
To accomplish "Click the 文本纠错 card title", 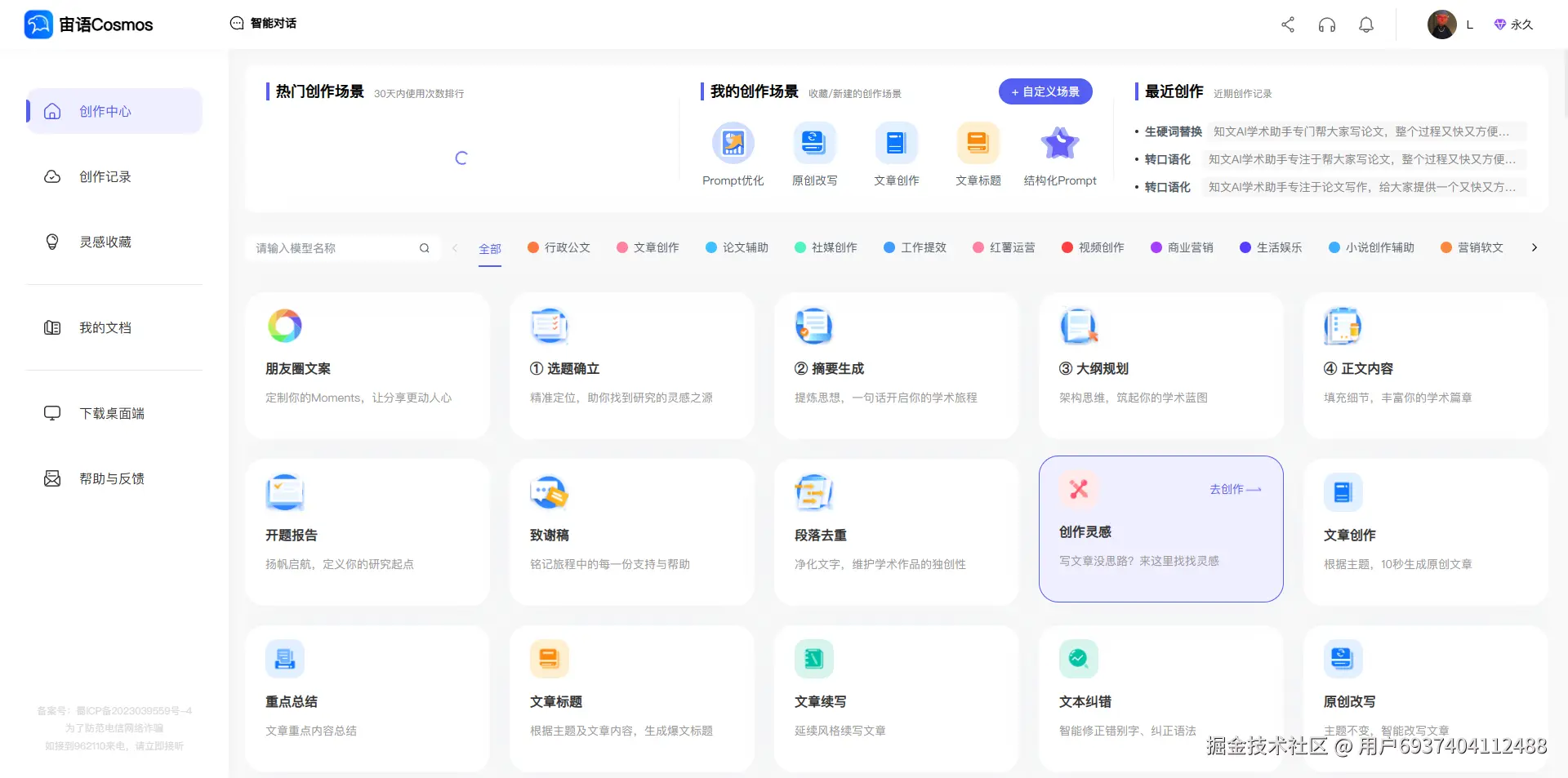I will pos(1085,702).
